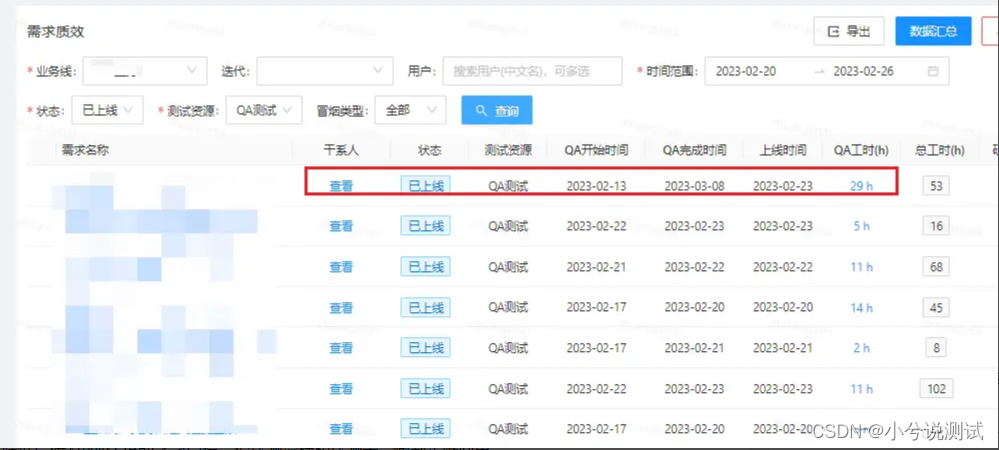Click end date 2023-02-26 in time range
This screenshot has height=450, width=999.
[863, 71]
